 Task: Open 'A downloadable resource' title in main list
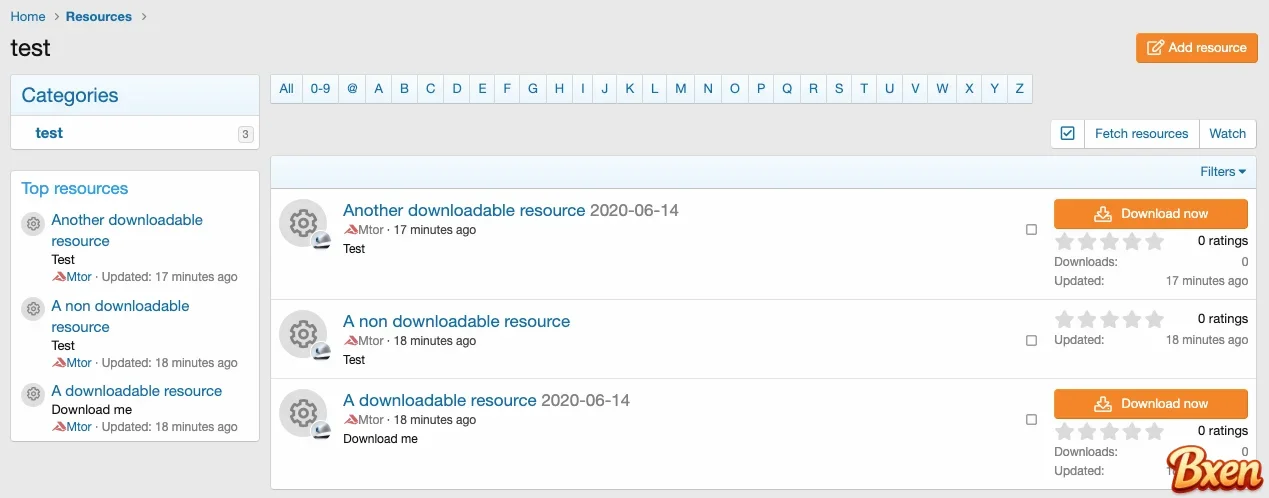coord(440,401)
